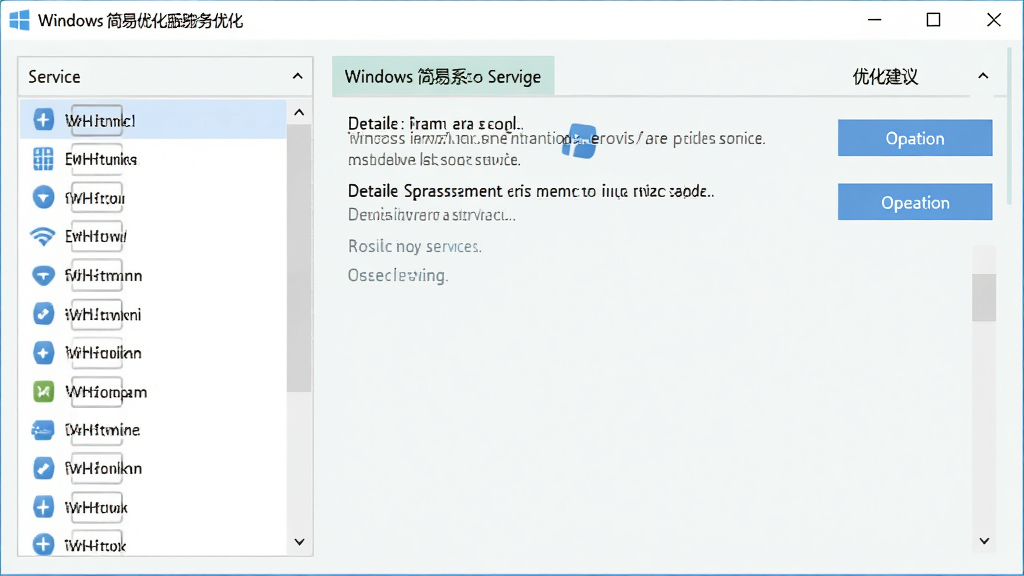
Task: Click the shield icon beside WHtminn
Action: [x=43, y=275]
